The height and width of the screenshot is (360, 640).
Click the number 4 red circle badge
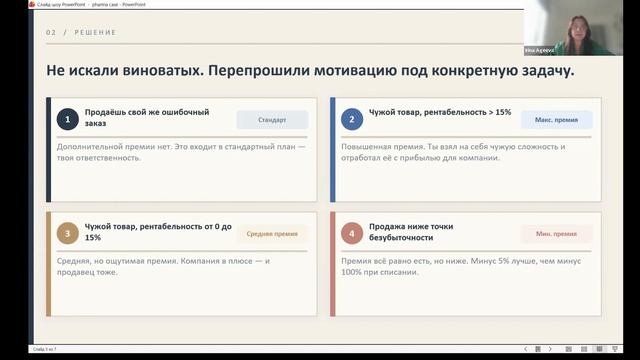[352, 233]
